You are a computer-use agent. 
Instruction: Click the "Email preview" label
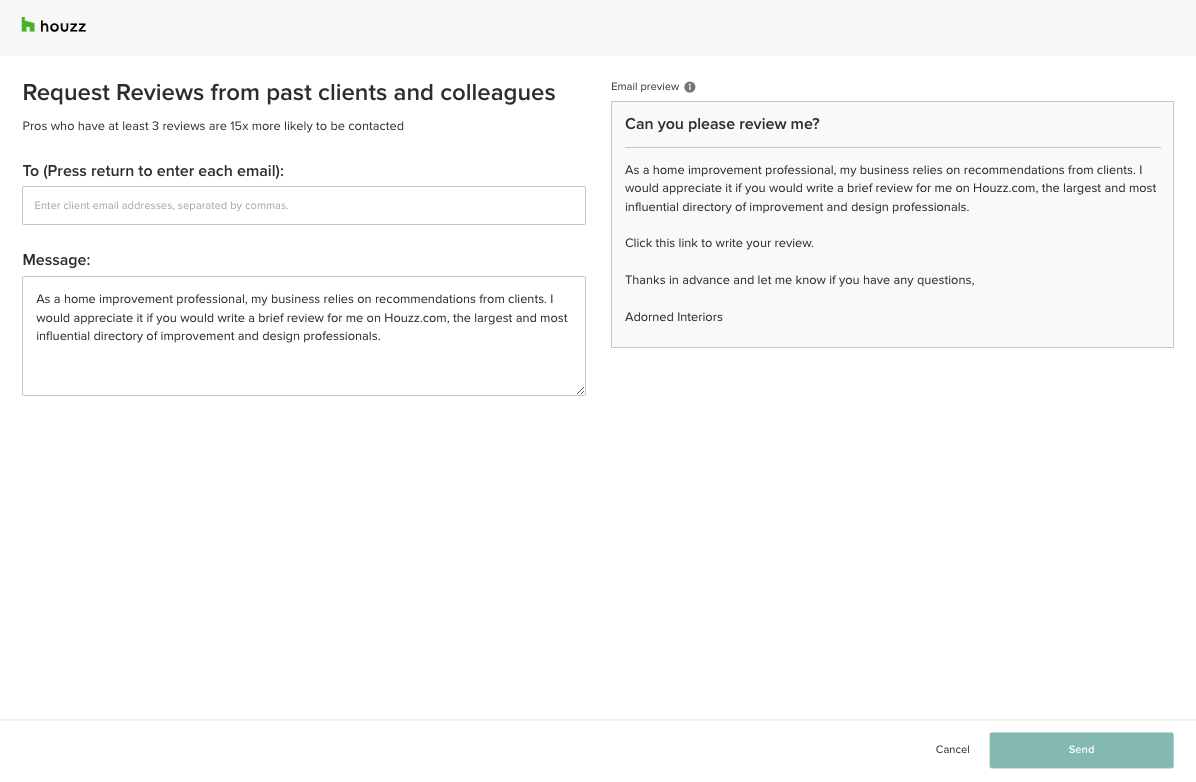click(x=645, y=87)
